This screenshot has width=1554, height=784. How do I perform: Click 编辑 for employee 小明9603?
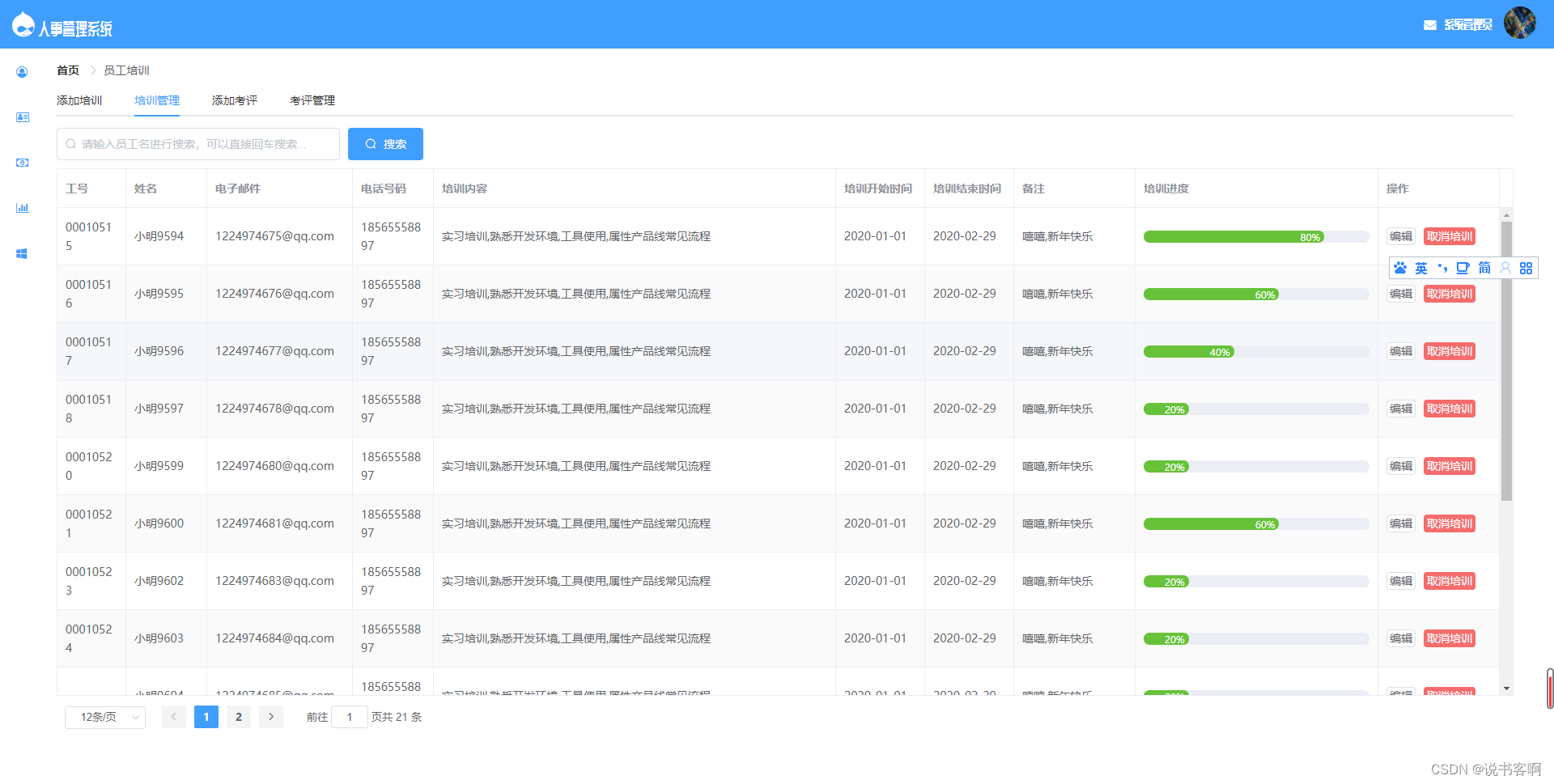tap(1401, 638)
